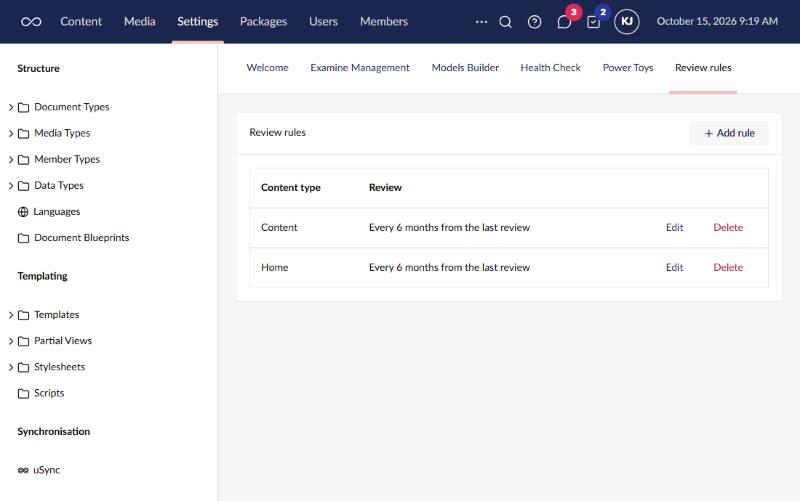Click the Home content type cell
The image size is (800, 501).
tap(274, 267)
